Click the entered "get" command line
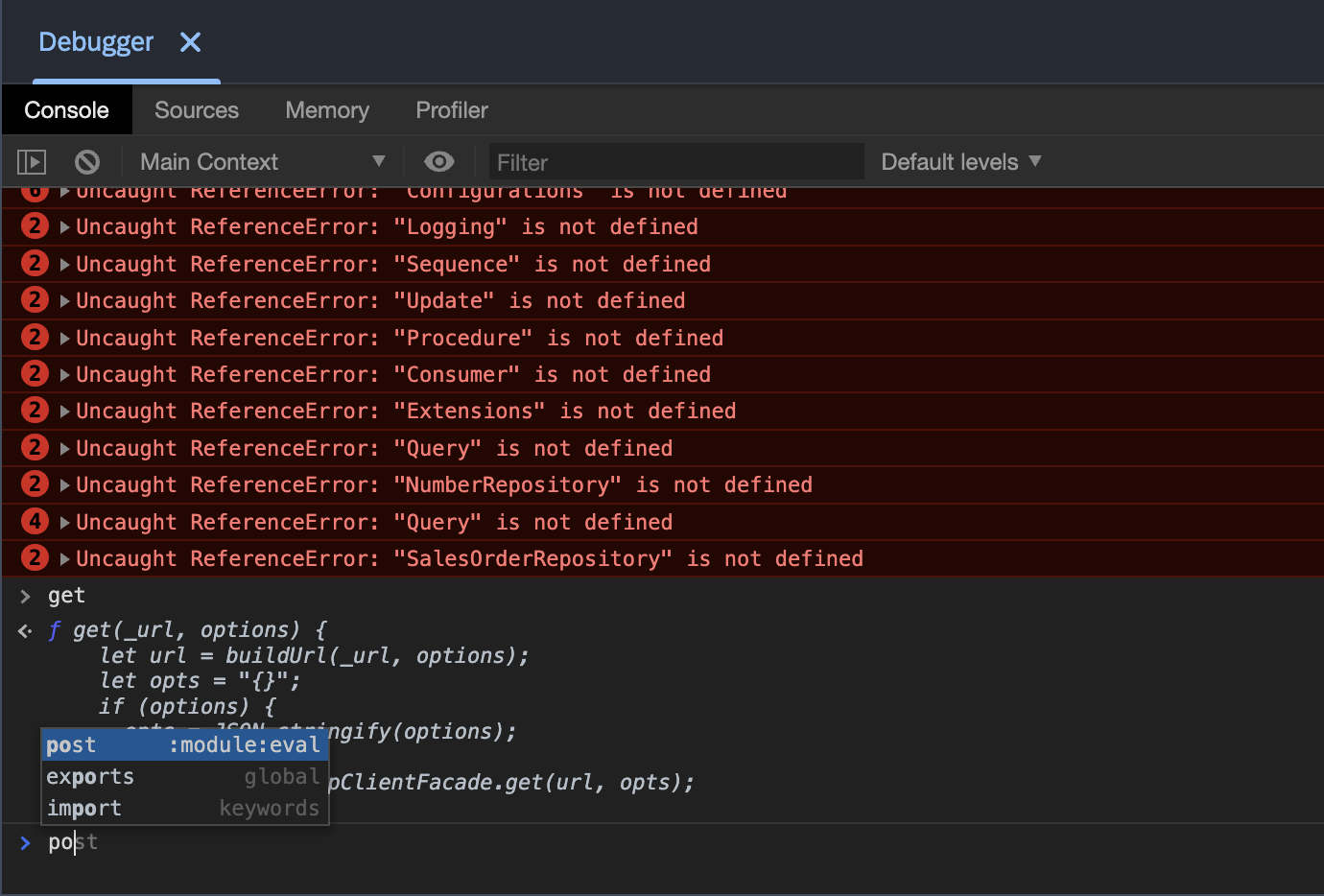The width and height of the screenshot is (1324, 896). pyautogui.click(x=66, y=596)
